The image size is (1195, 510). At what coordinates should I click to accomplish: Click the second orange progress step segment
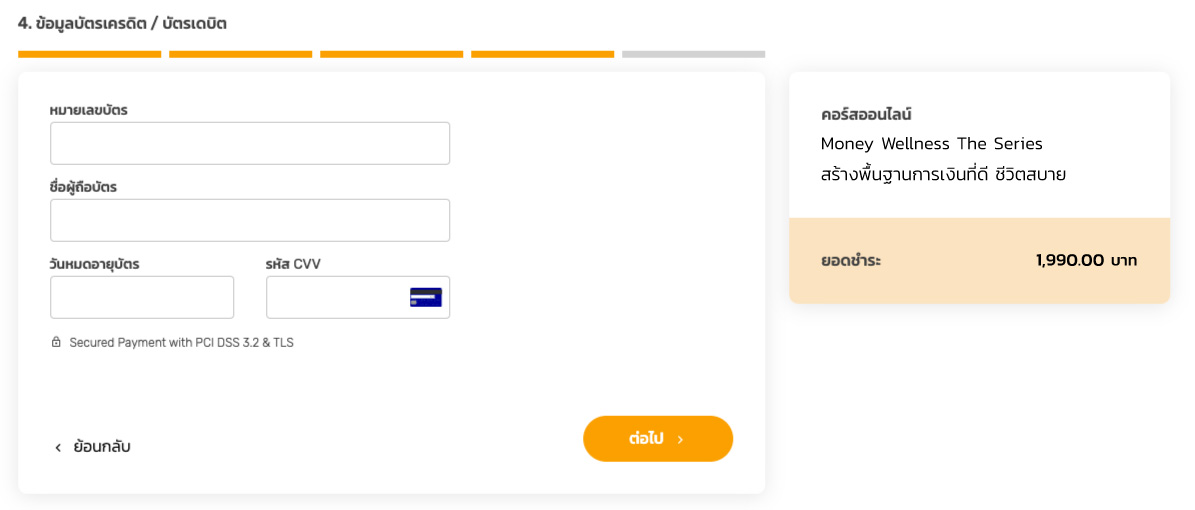coord(240,54)
